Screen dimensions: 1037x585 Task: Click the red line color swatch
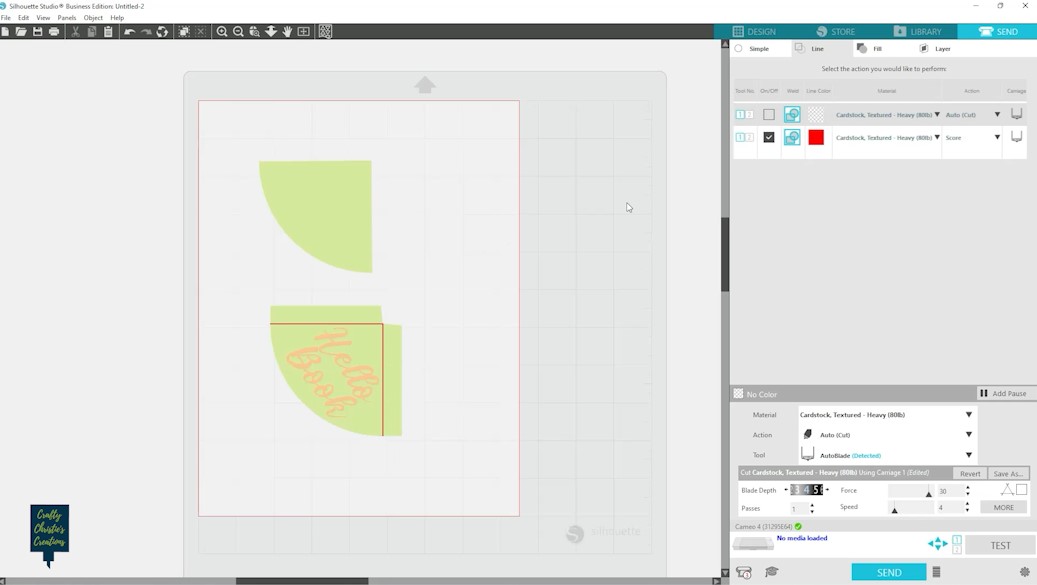click(816, 137)
